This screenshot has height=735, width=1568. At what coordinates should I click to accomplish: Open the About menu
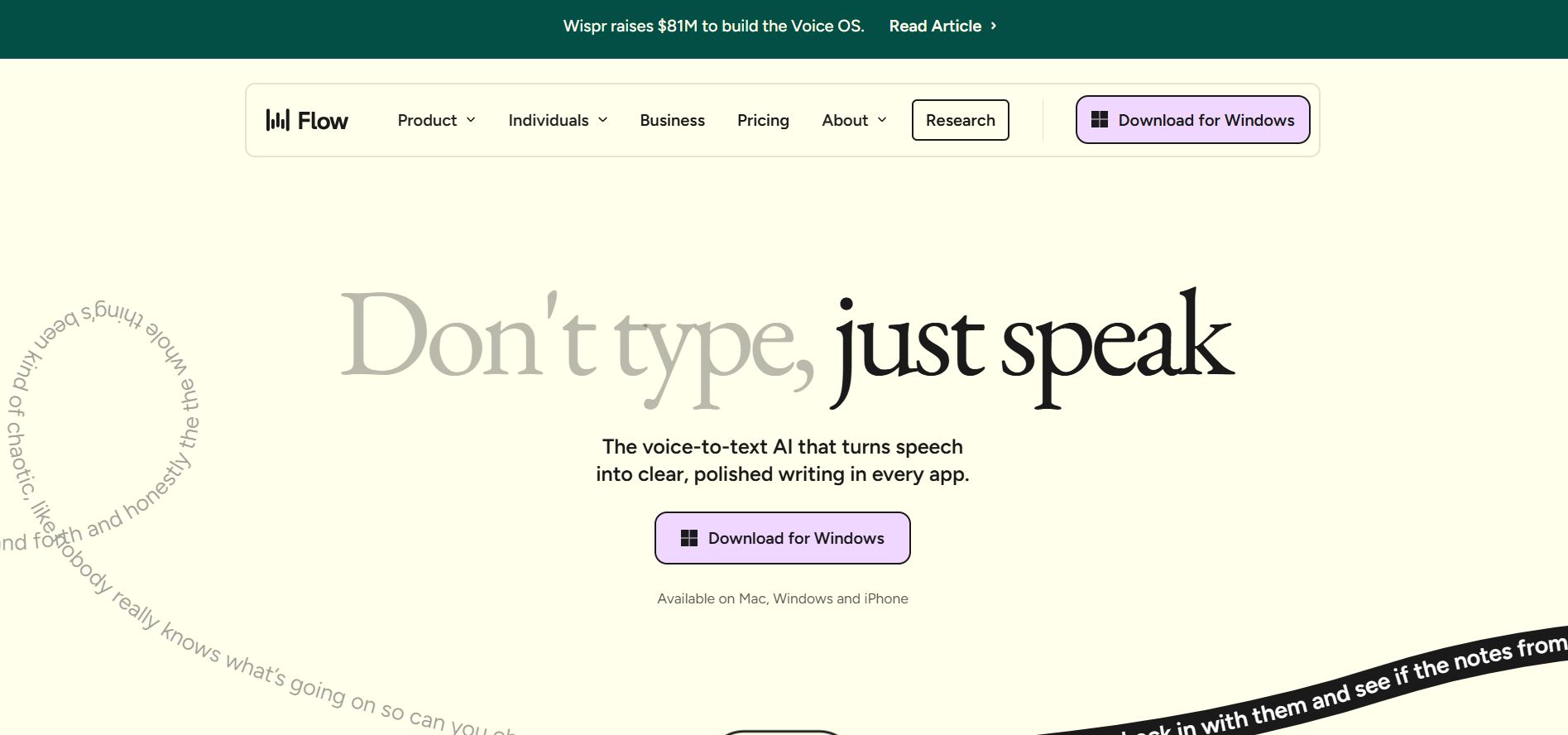(x=854, y=120)
